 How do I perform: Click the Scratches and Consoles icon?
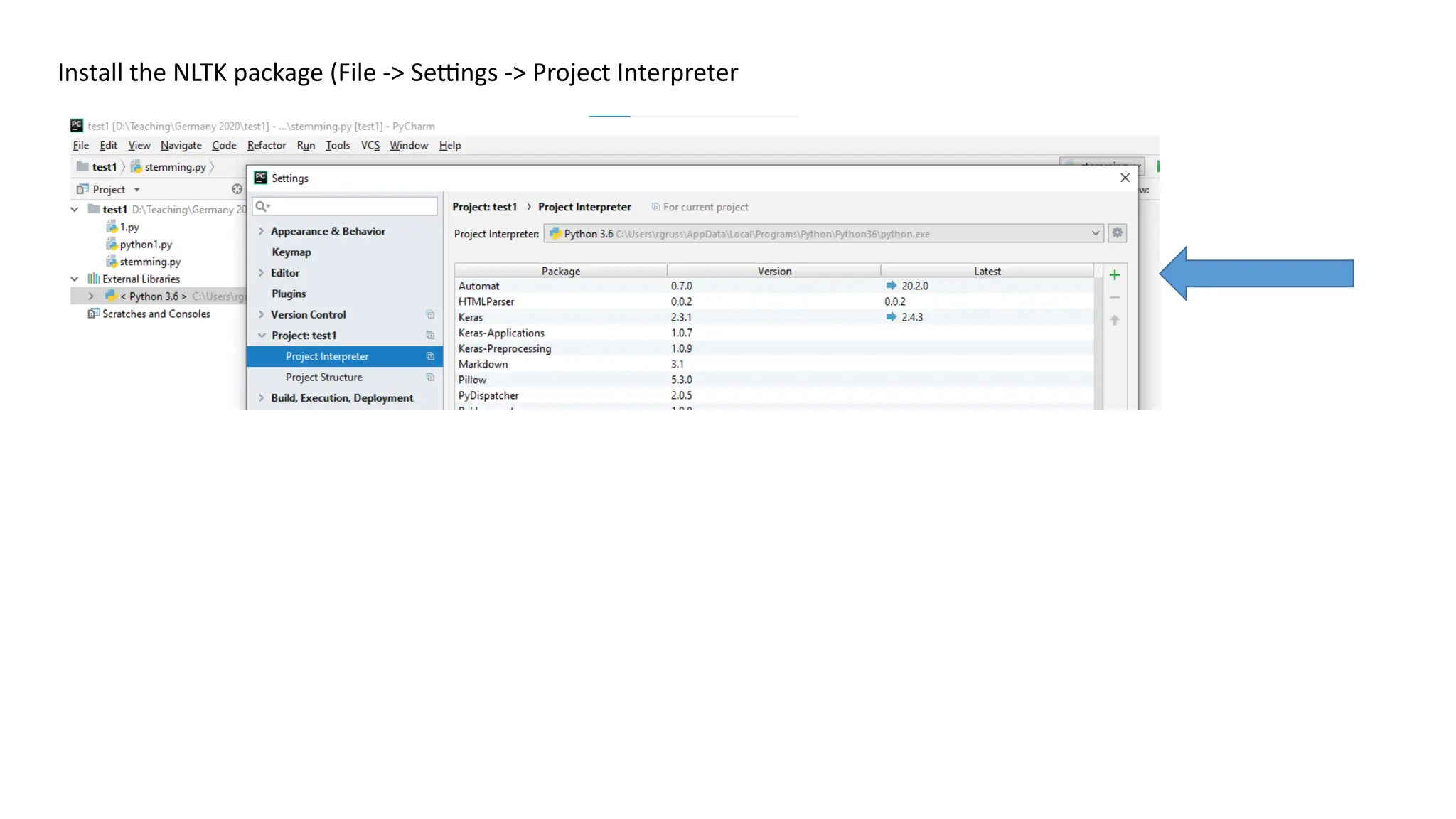(93, 314)
